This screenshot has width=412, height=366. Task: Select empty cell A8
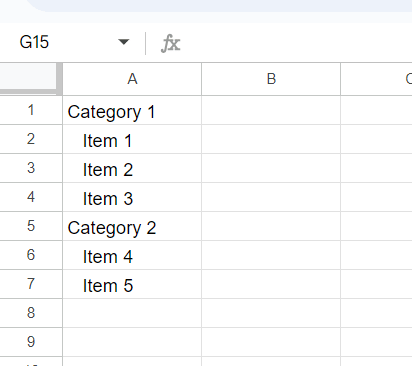pos(132,313)
